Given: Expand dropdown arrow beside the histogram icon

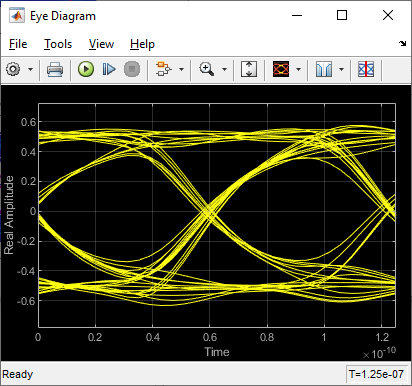Looking at the screenshot, I should click(341, 69).
